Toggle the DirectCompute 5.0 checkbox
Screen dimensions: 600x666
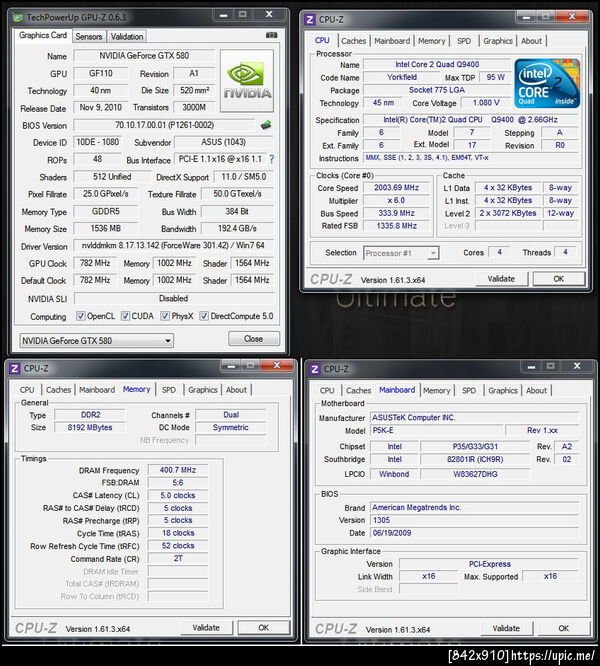coord(204,316)
